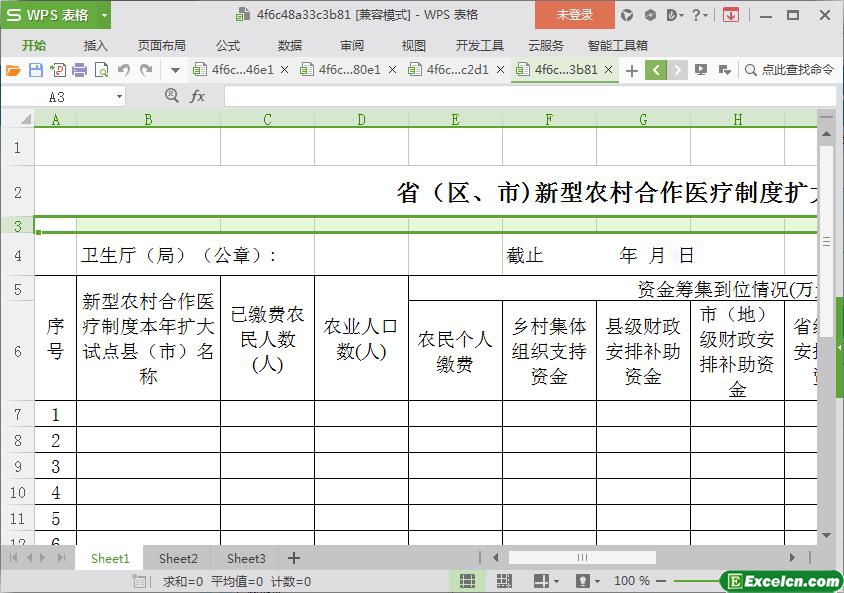Click the 100 % zoom level

[631, 581]
